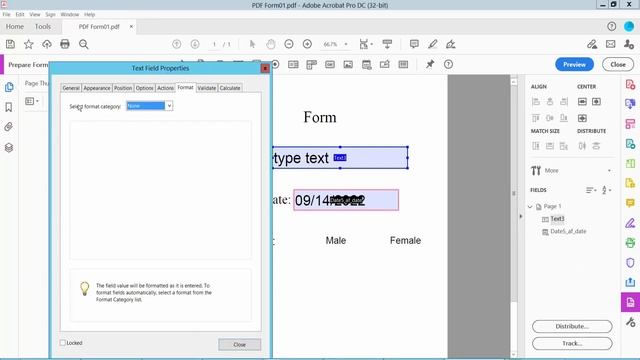This screenshot has height=360, width=640.
Task: Click the Tools tab
Action: [43, 27]
